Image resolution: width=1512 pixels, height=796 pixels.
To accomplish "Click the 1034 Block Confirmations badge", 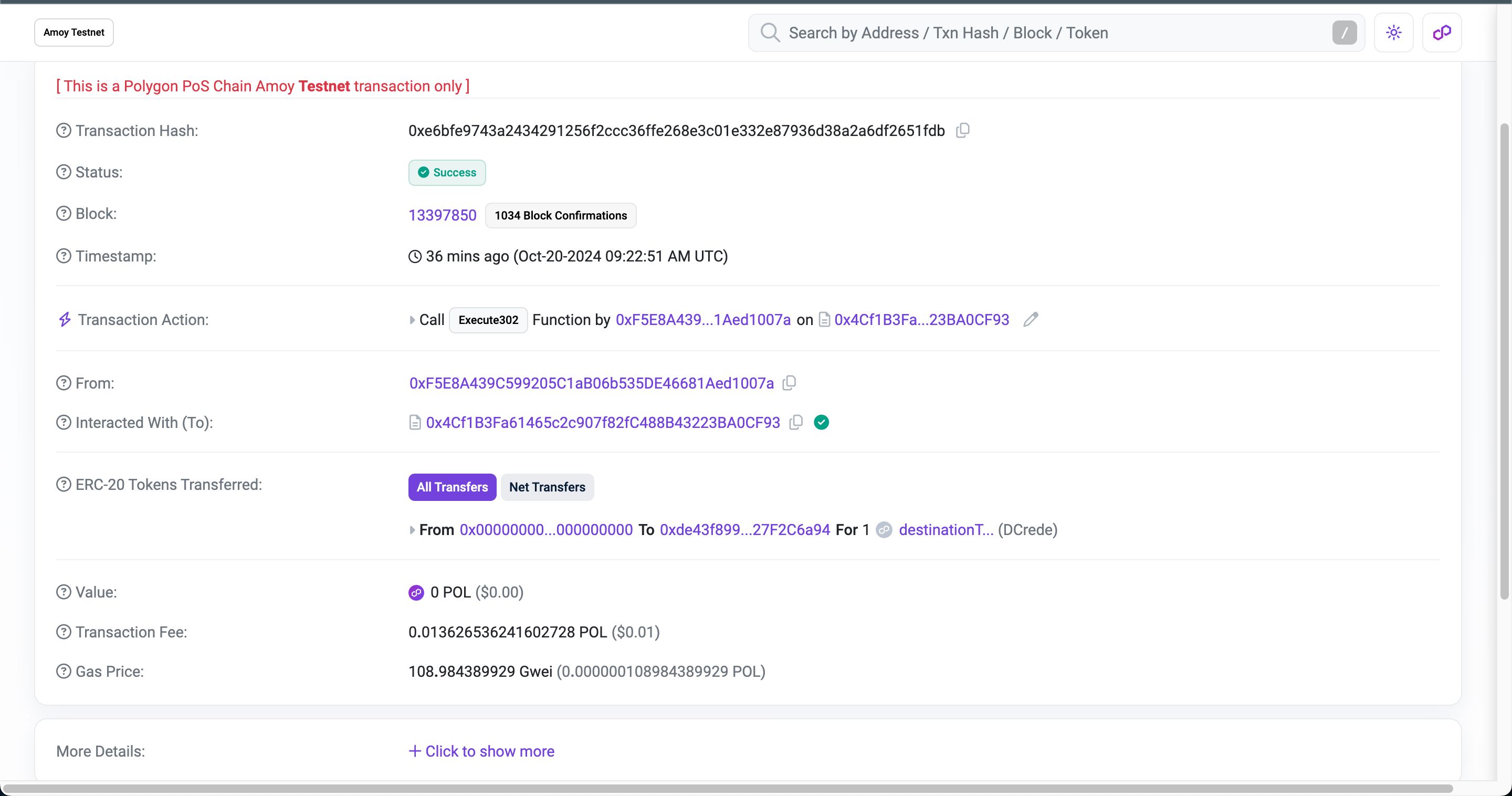I will pos(561,215).
